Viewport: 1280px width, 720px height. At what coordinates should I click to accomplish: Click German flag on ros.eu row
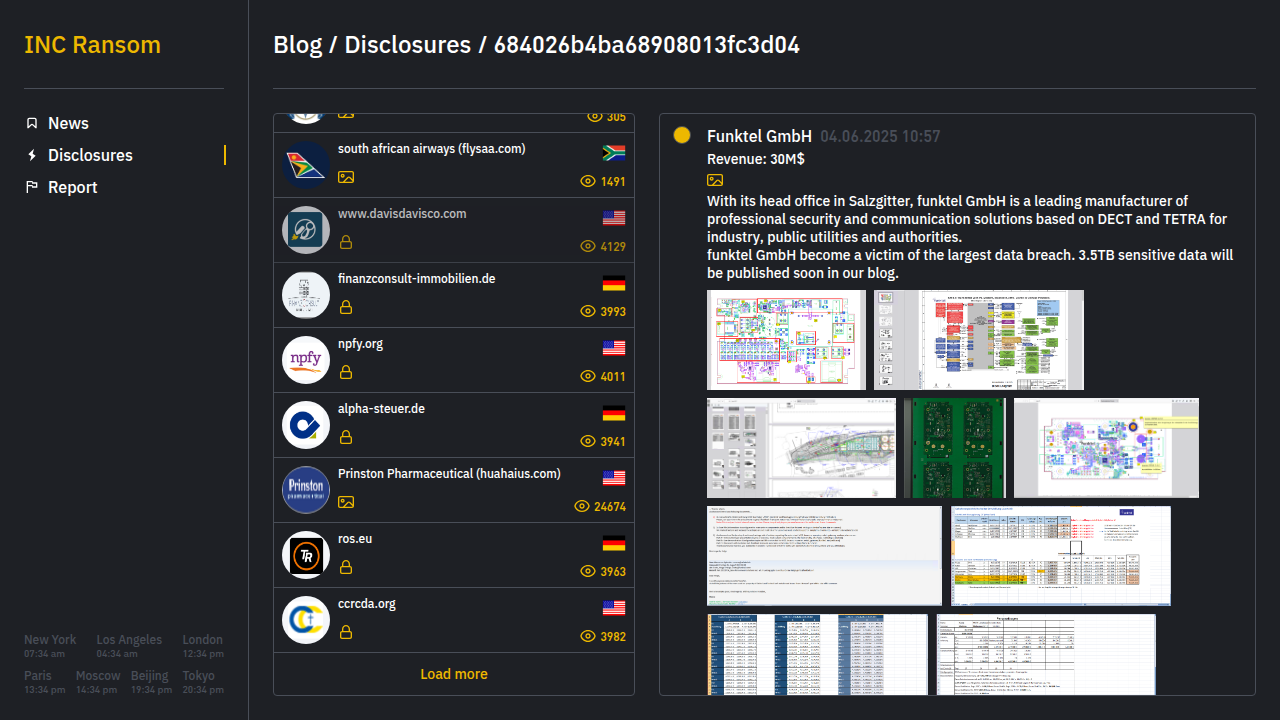coord(614,543)
